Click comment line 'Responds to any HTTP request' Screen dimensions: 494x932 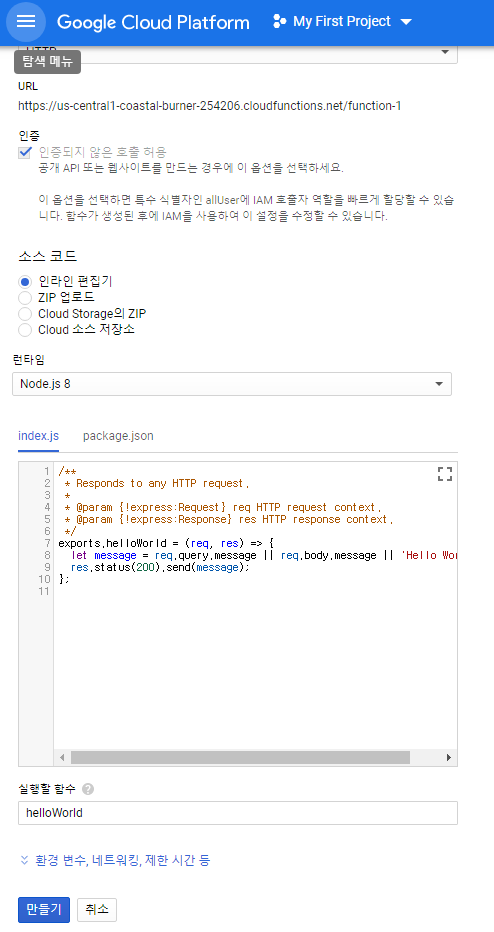pyautogui.click(x=157, y=483)
